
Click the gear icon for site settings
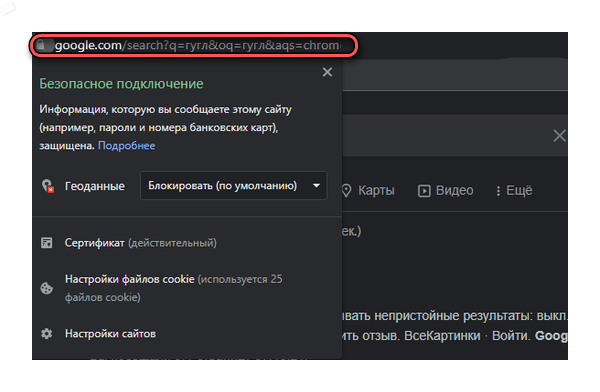[x=47, y=333]
